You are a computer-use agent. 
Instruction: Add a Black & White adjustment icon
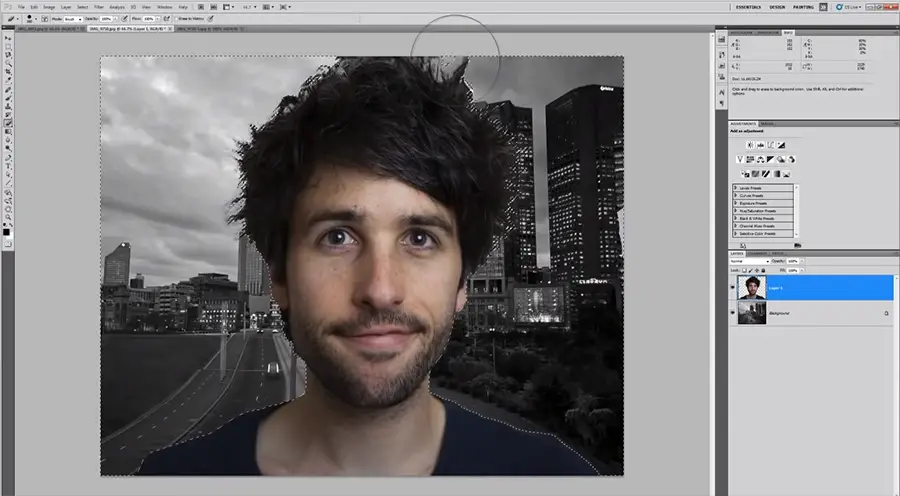(770, 160)
